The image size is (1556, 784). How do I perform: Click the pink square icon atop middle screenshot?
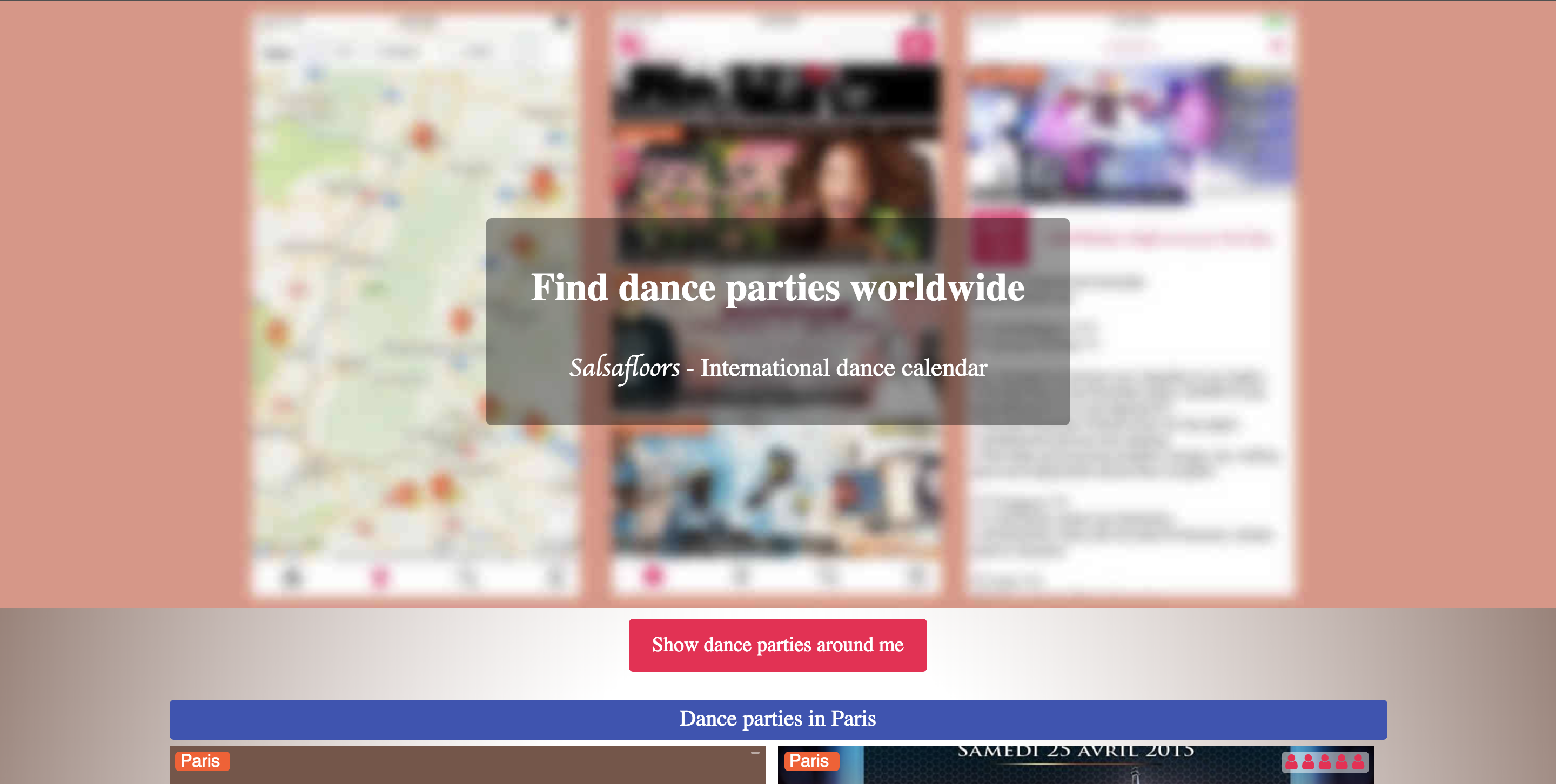(916, 45)
